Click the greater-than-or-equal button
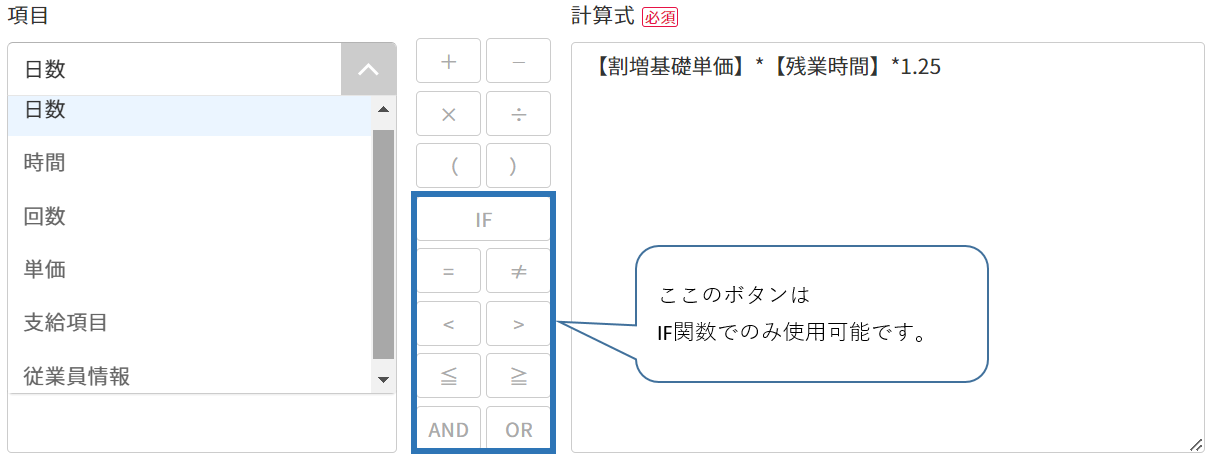The width and height of the screenshot is (1210, 460). pyautogui.click(x=518, y=376)
